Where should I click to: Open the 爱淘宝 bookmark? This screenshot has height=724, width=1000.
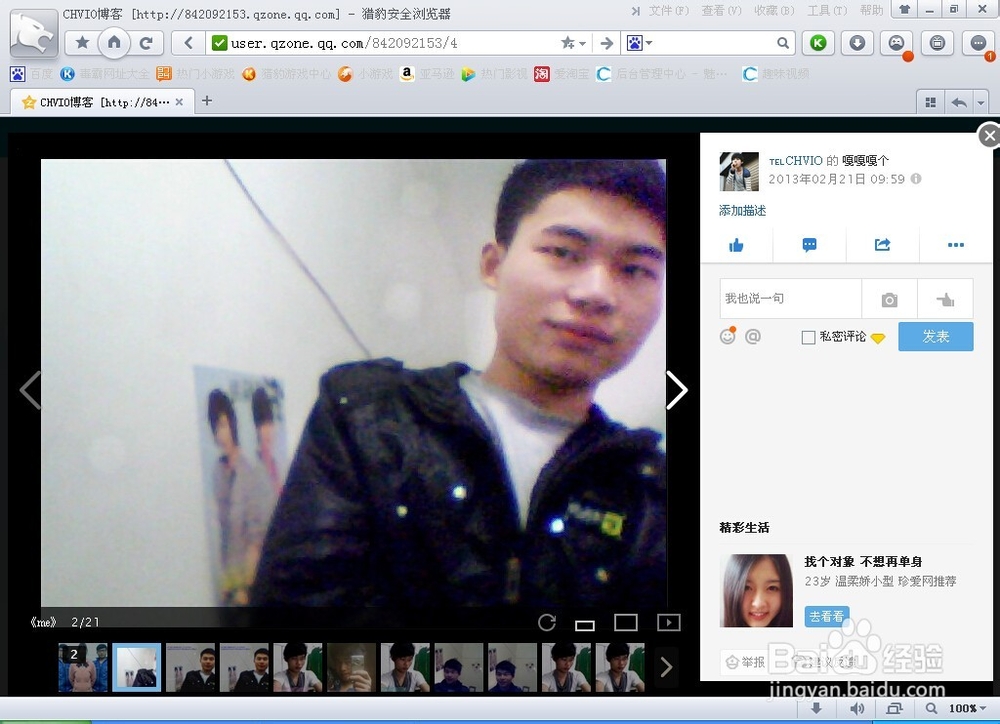point(562,74)
